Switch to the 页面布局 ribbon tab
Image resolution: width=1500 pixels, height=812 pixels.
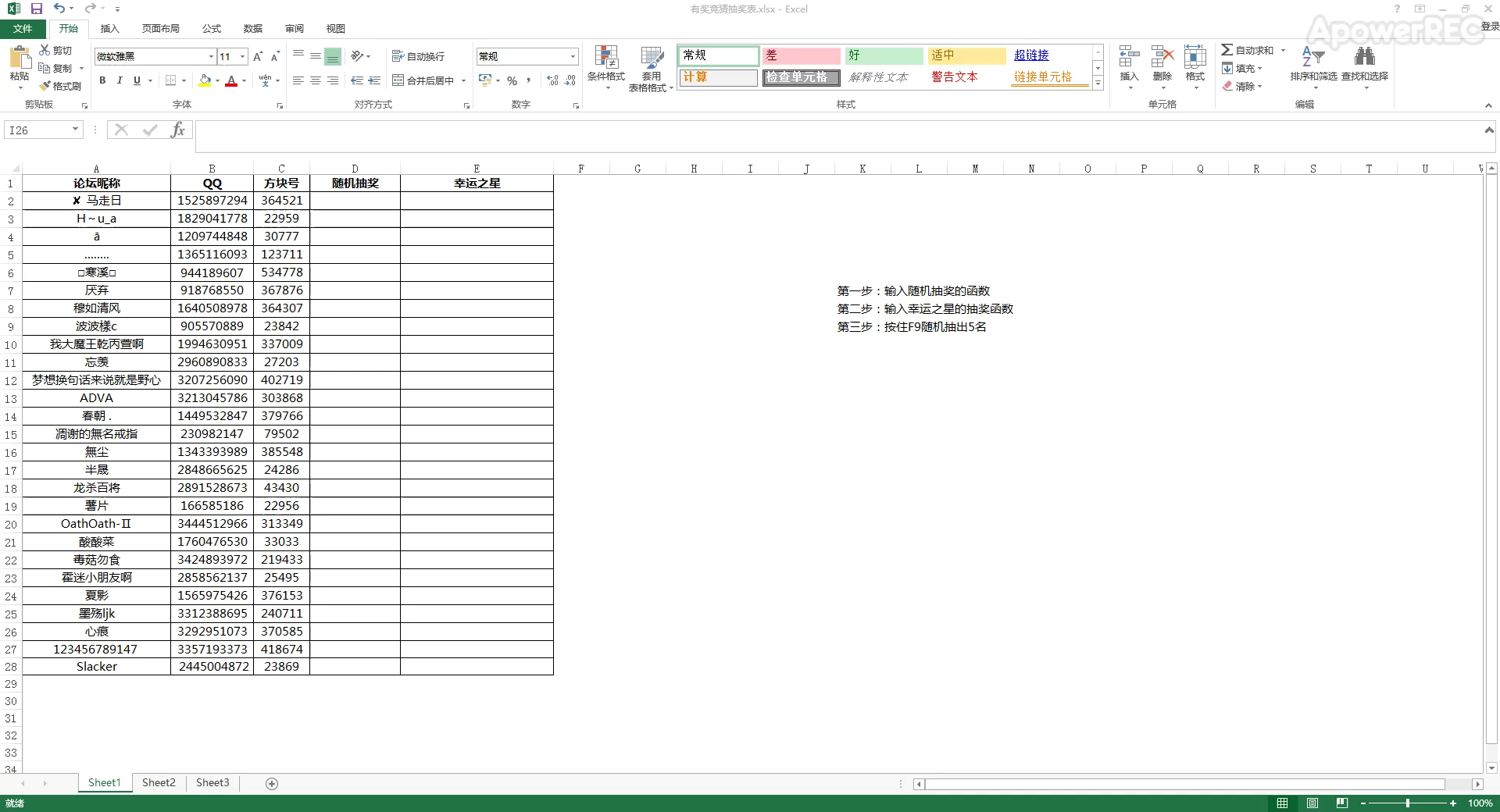click(x=161, y=29)
